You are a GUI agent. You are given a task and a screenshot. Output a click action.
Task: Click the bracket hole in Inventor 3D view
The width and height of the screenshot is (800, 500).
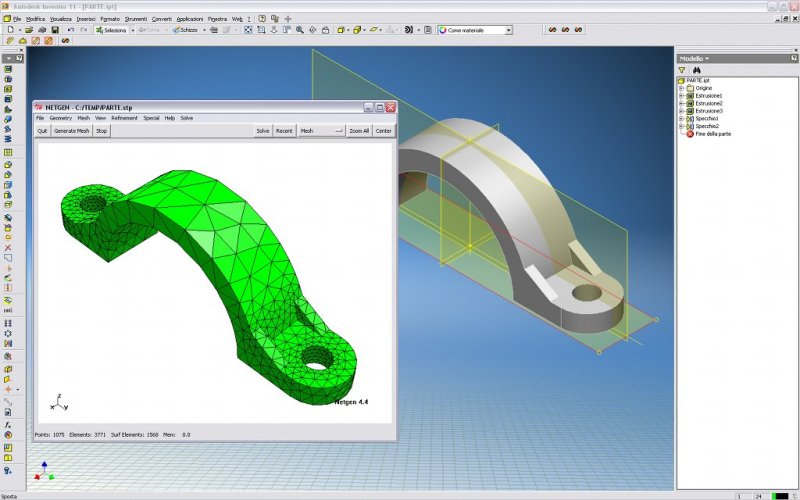[x=587, y=293]
